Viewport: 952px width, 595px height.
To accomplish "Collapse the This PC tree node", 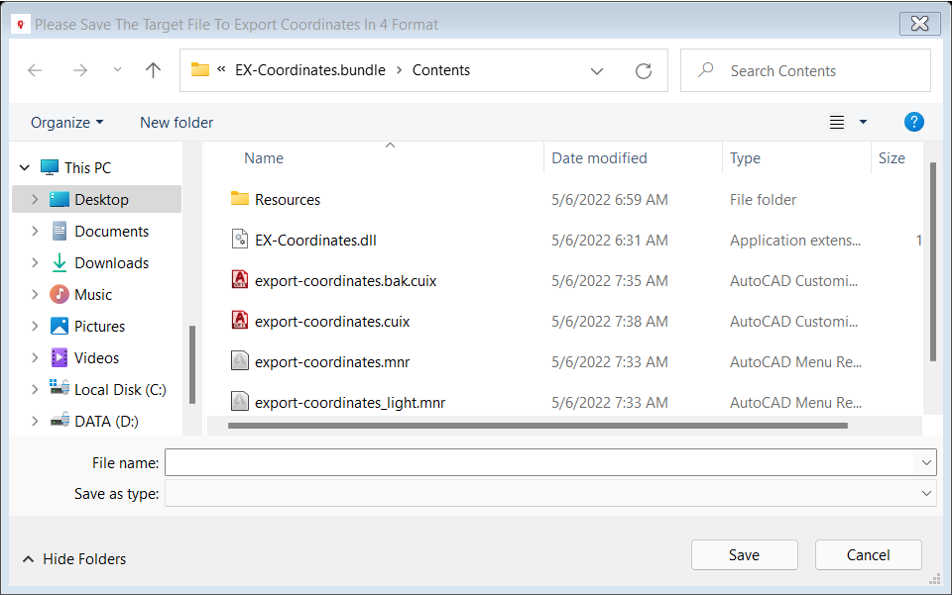I will 25,168.
